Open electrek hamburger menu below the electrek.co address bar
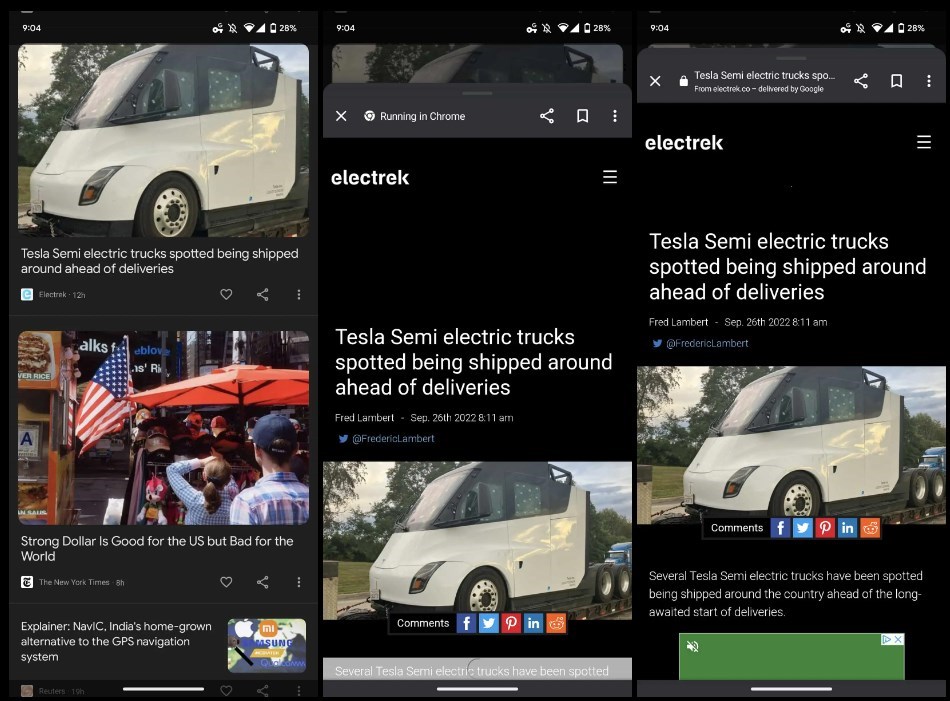The width and height of the screenshot is (950, 701). (924, 142)
